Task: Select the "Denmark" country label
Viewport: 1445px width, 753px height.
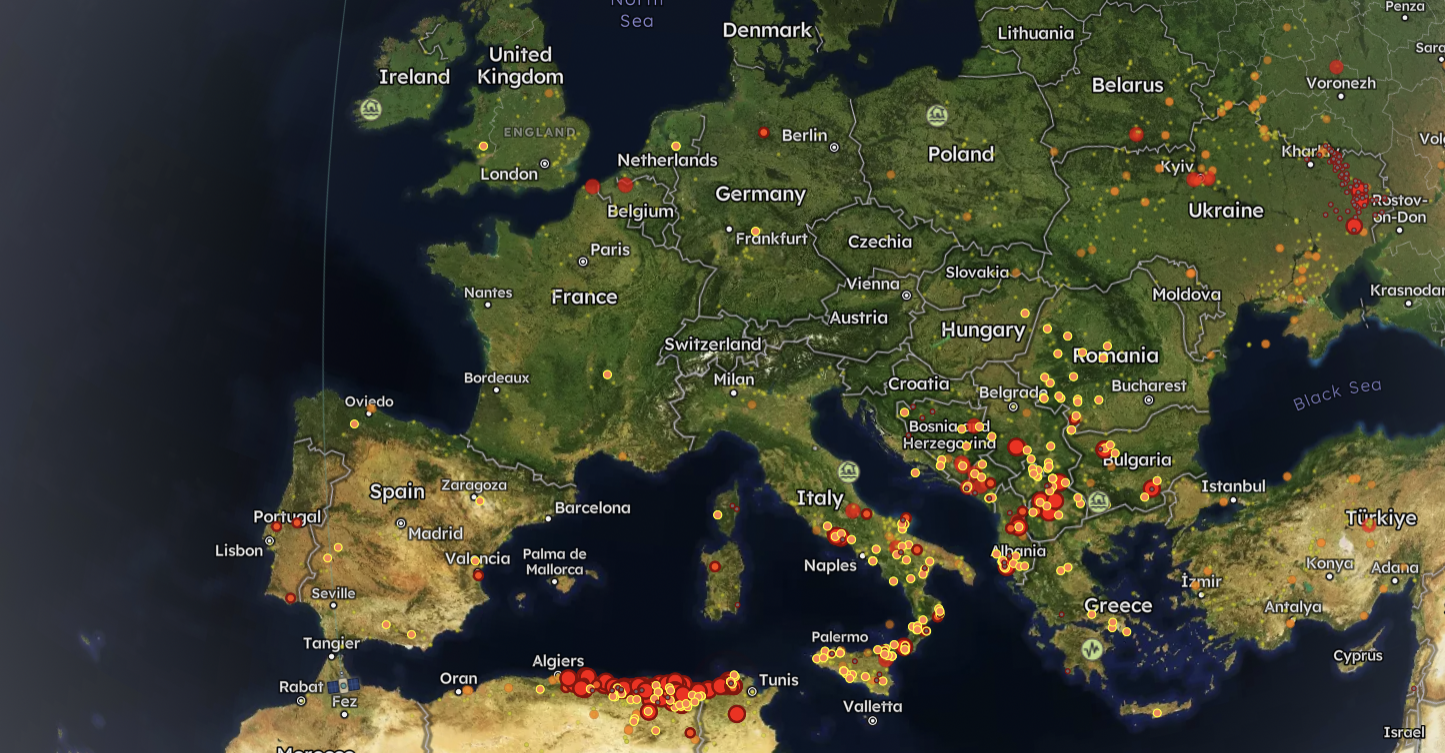Action: click(767, 30)
